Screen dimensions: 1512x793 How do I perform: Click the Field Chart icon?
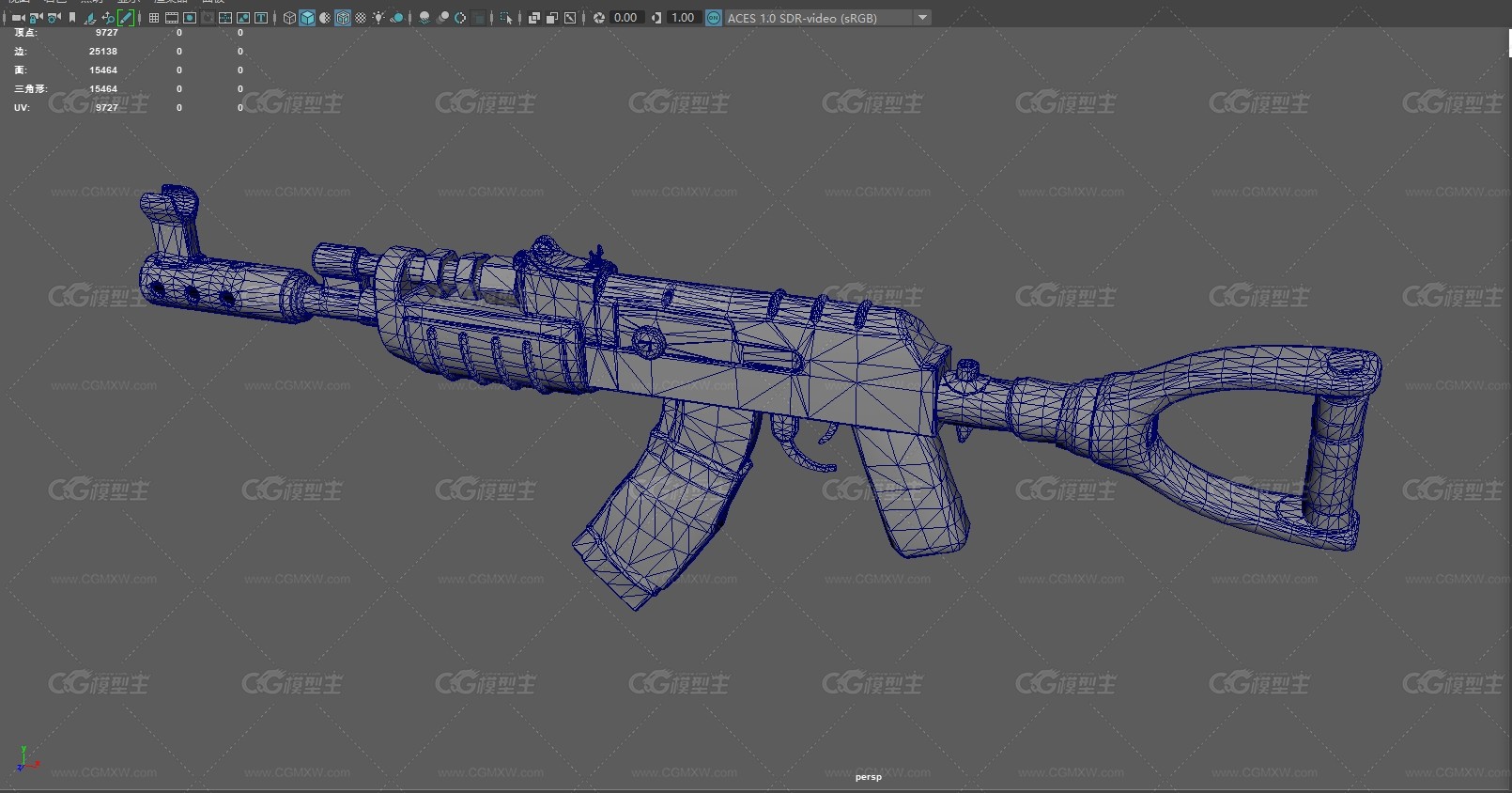tap(225, 18)
